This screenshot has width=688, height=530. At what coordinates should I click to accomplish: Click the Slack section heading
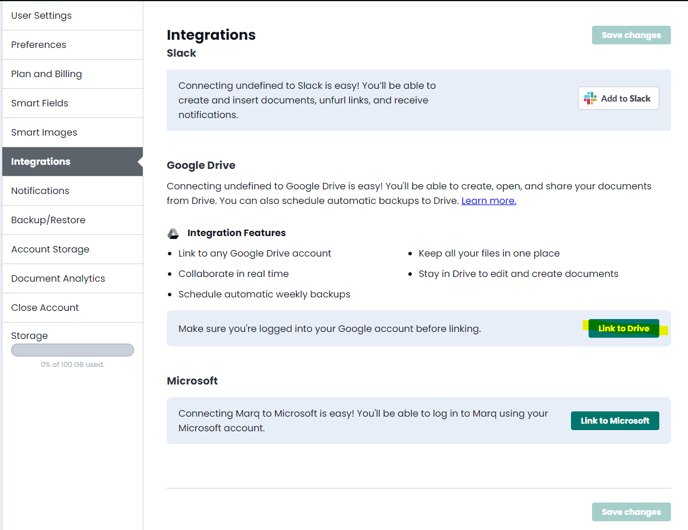point(181,53)
